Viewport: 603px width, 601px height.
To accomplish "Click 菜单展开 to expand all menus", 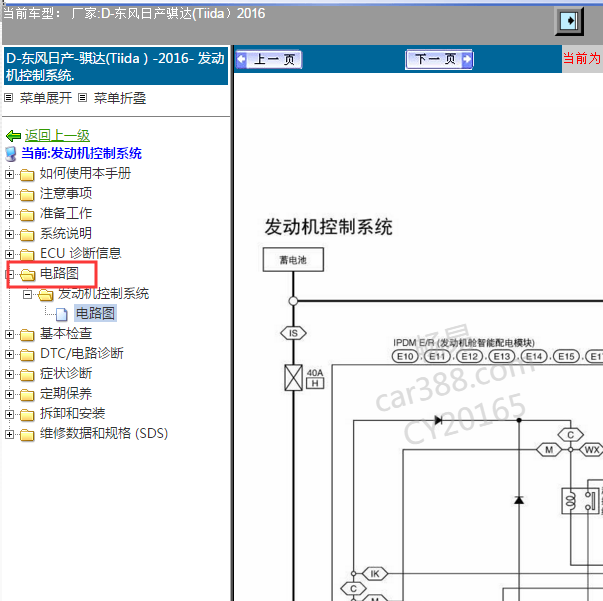I will point(45,98).
